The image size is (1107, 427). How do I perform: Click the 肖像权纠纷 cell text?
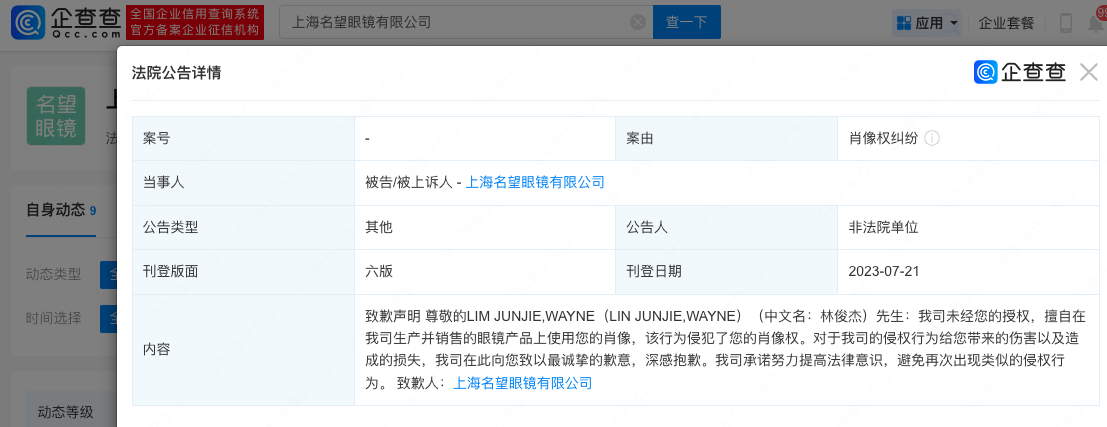[x=883, y=138]
